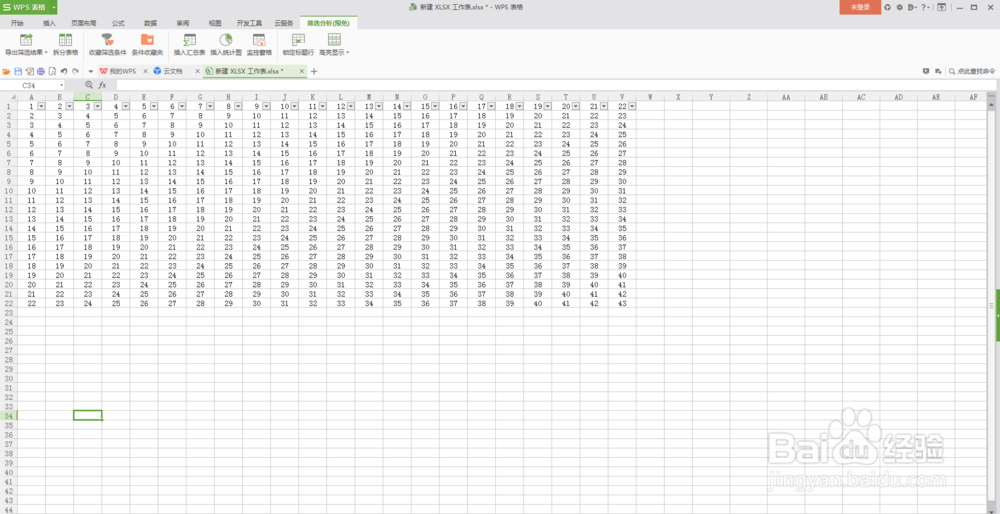The width and height of the screenshot is (1000, 514).
Task: Open the 云文档 document tab
Action: 172,71
